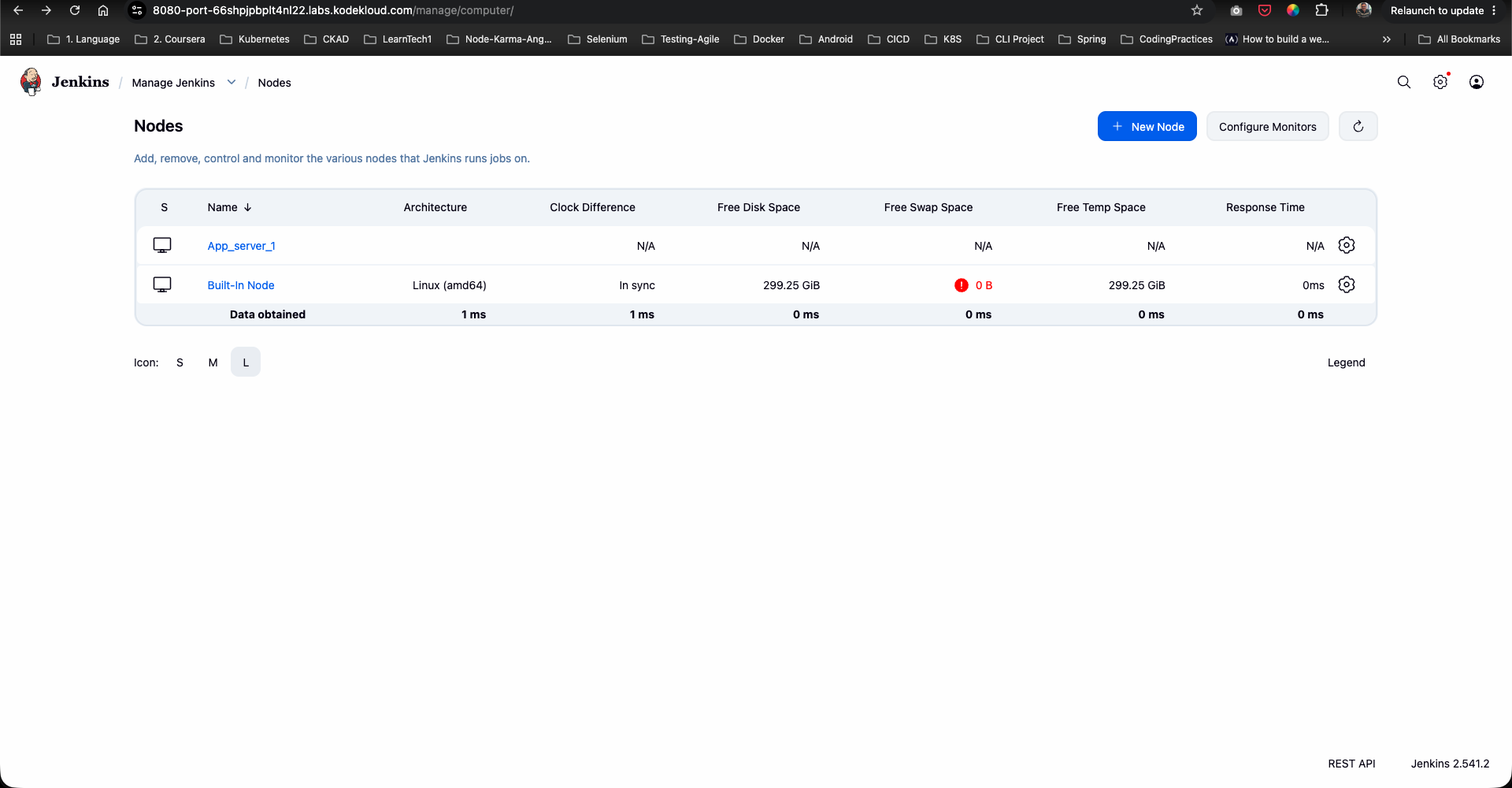Click the New Node button
1512x788 pixels.
(1147, 126)
